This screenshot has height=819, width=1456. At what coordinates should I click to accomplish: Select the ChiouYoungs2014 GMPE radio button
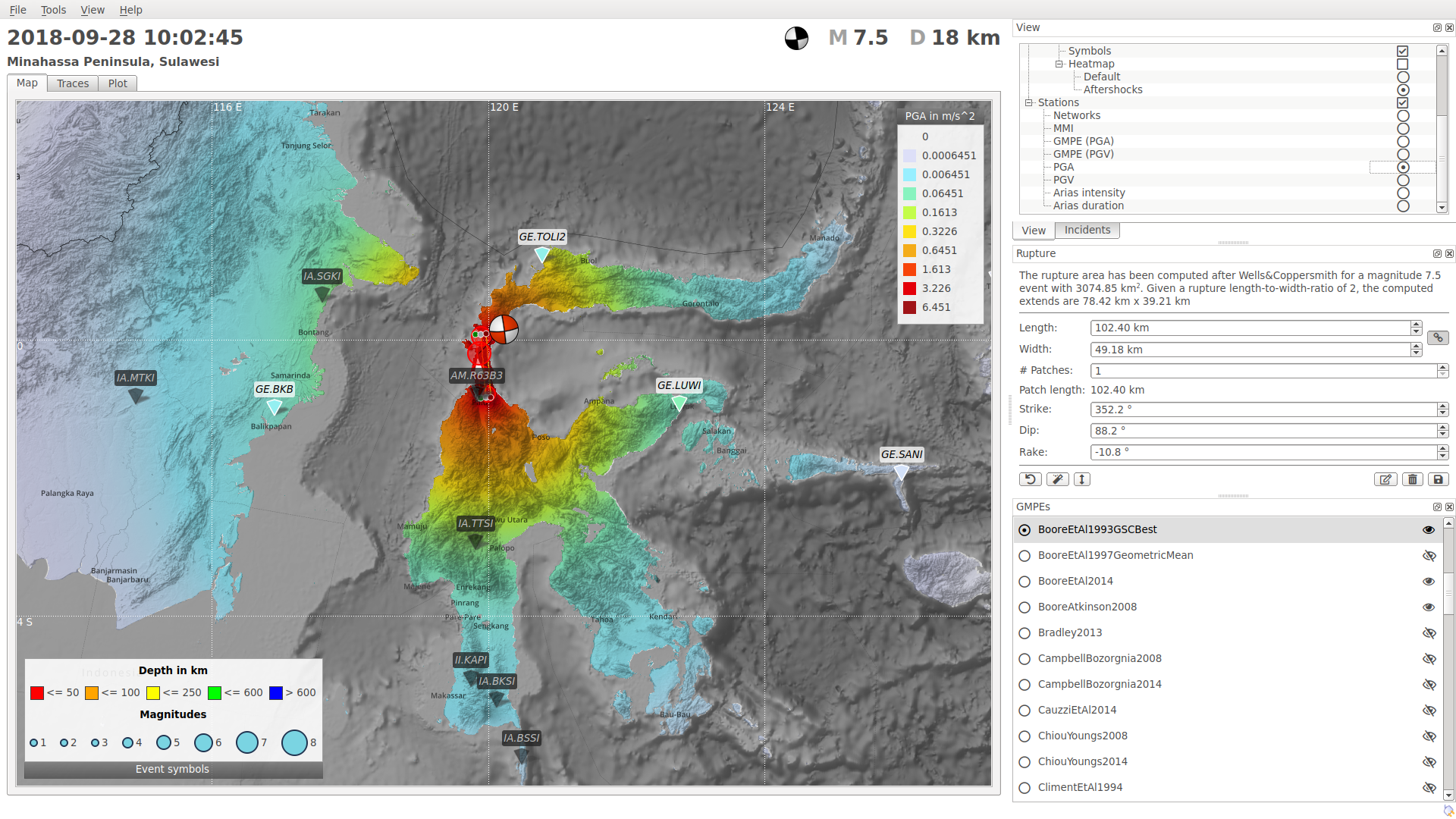pos(1025,762)
